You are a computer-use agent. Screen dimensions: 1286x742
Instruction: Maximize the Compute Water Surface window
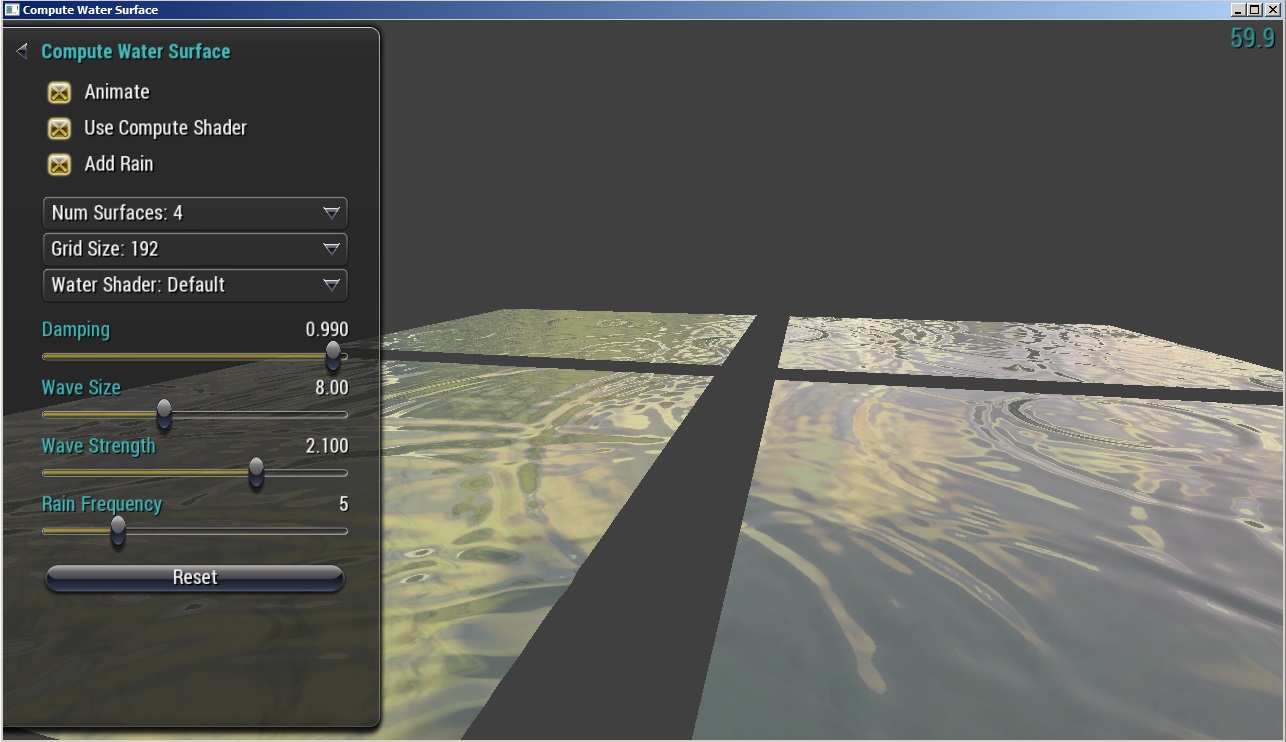(1254, 9)
